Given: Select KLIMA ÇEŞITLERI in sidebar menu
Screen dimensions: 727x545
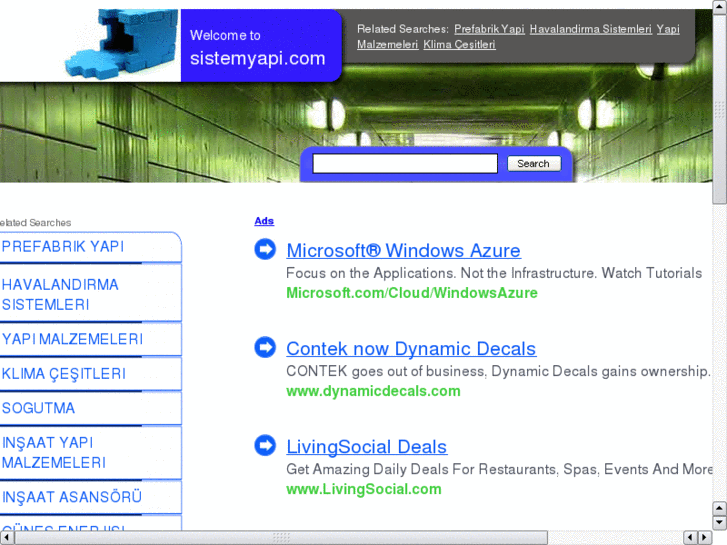Looking at the screenshot, I should pos(64,374).
